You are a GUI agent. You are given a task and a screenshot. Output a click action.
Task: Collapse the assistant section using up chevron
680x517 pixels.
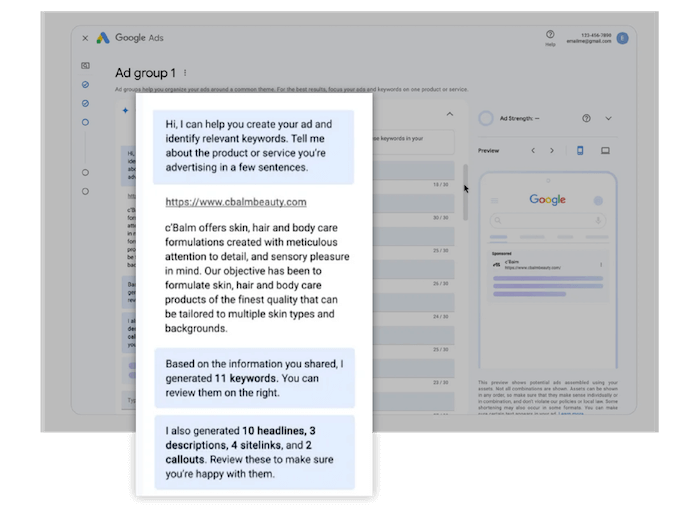click(x=449, y=114)
